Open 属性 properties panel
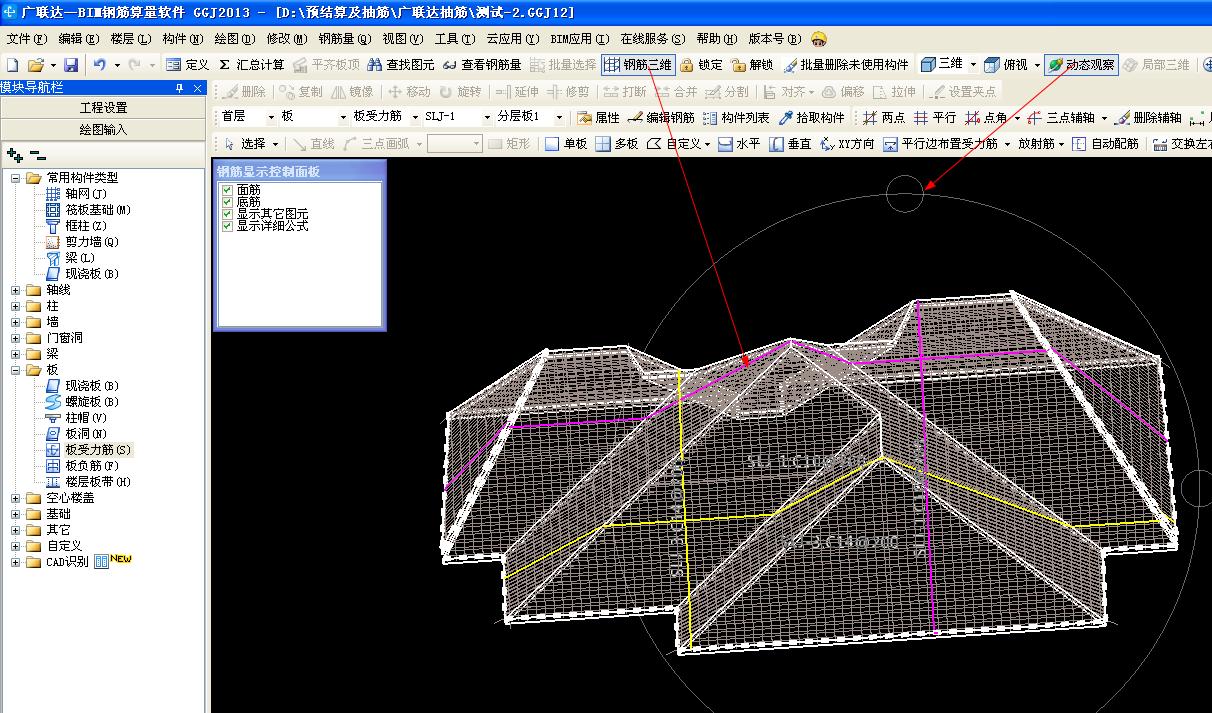 click(x=598, y=117)
